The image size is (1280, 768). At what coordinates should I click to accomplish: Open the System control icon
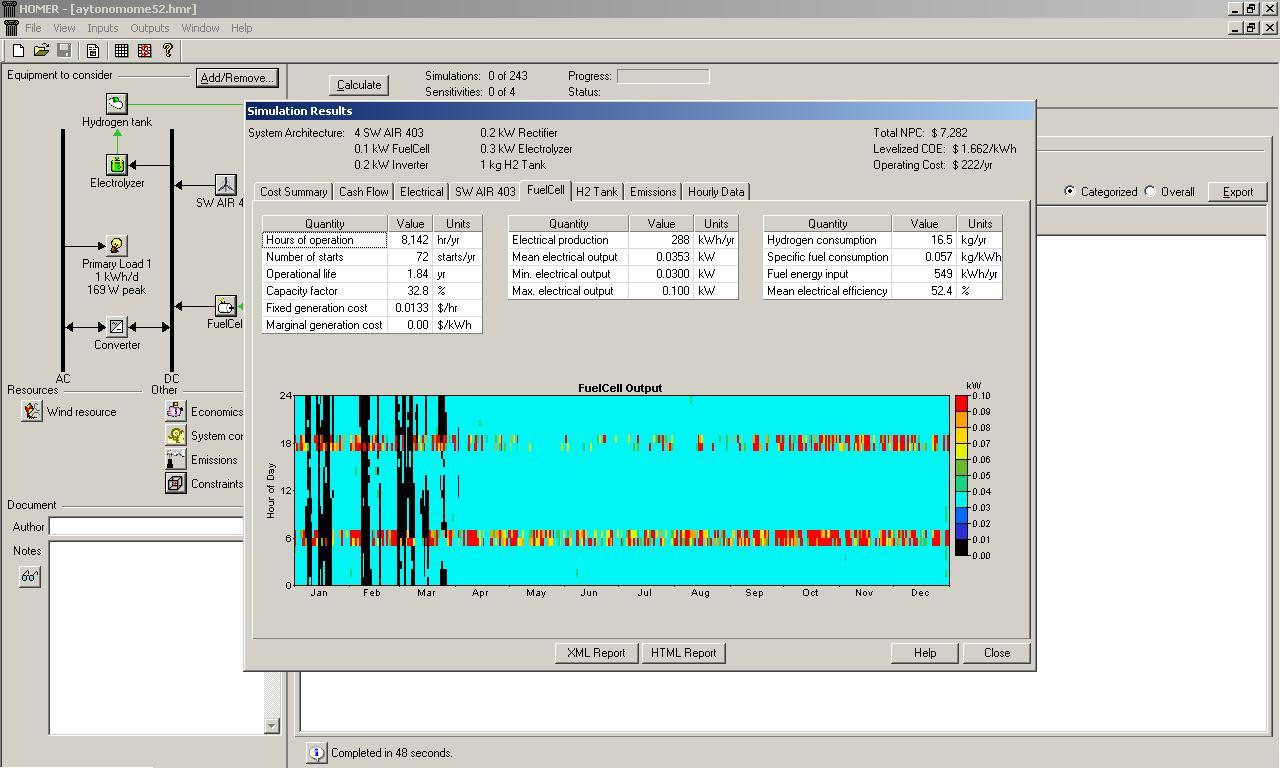176,435
